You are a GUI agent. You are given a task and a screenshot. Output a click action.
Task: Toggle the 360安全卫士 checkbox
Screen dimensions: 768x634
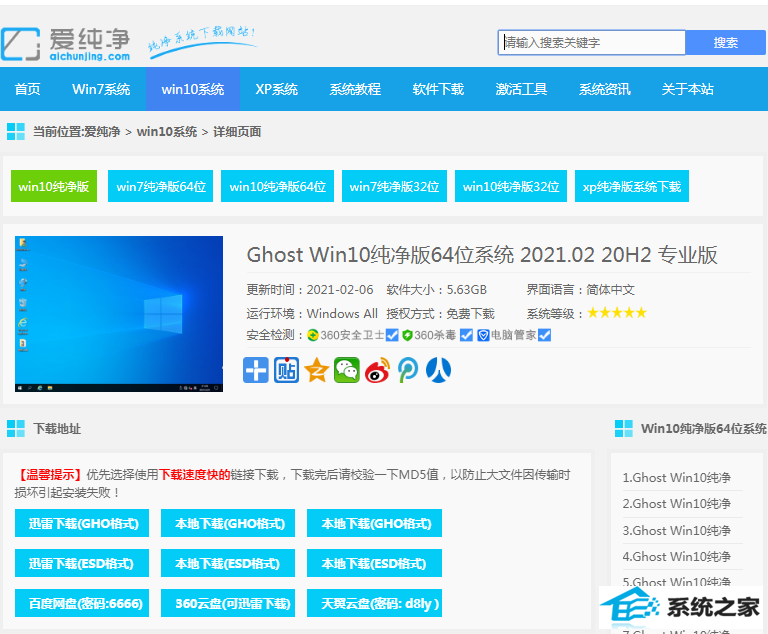tap(392, 335)
